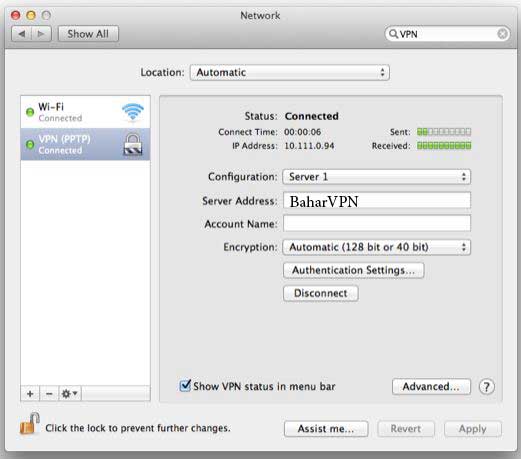The width and height of the screenshot is (521, 459).
Task: Click the back navigation arrow
Action: click(x=22, y=34)
